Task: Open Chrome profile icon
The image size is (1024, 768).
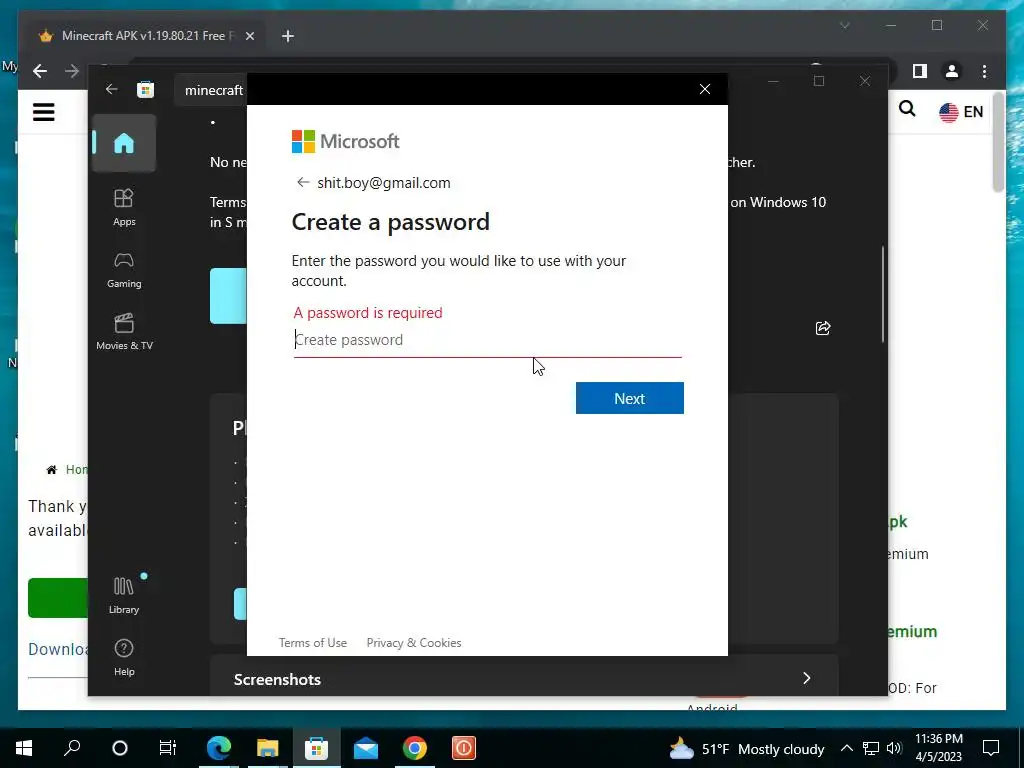Action: click(x=952, y=71)
